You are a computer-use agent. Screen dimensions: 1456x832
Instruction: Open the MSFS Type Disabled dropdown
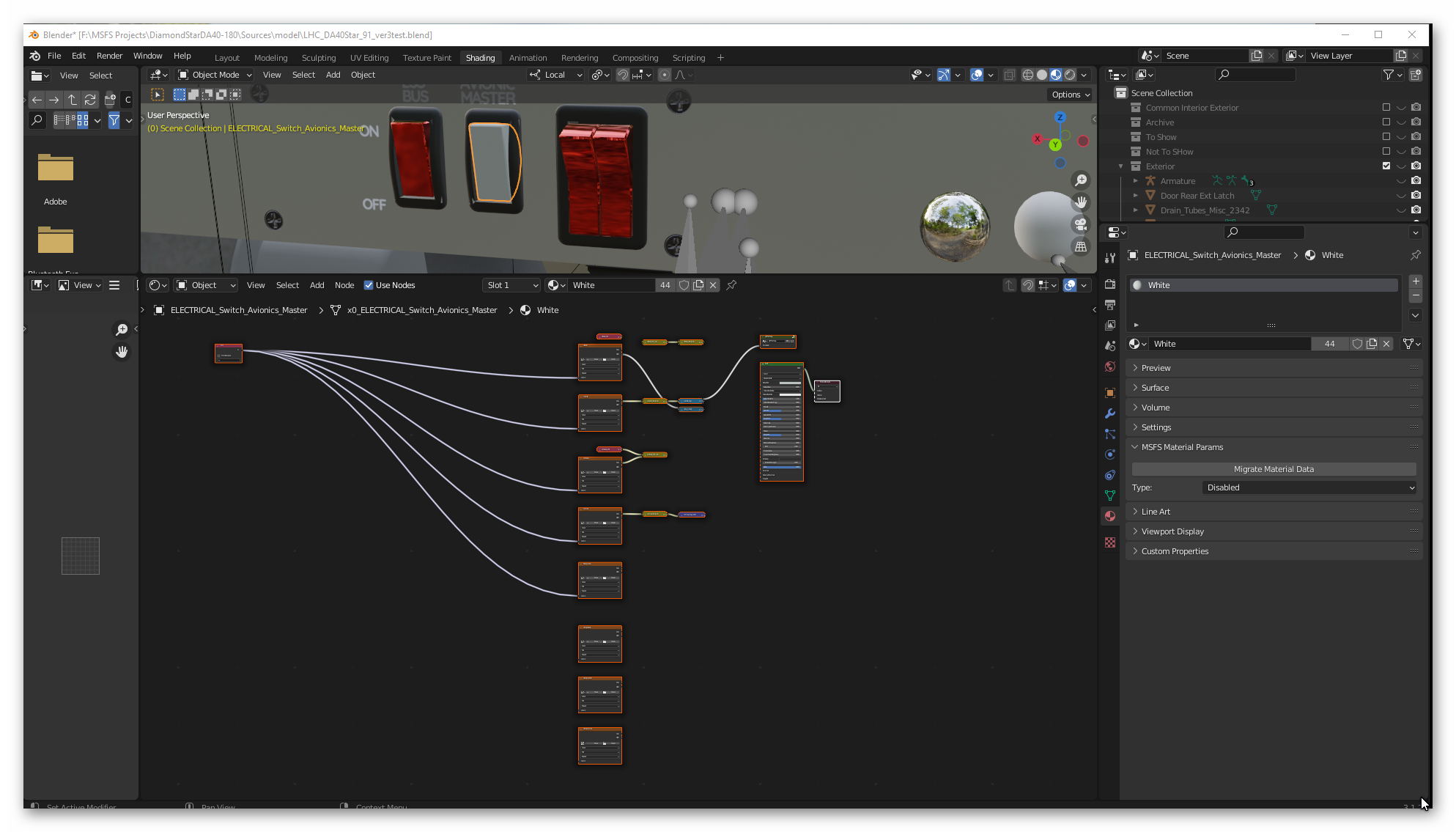[1309, 487]
